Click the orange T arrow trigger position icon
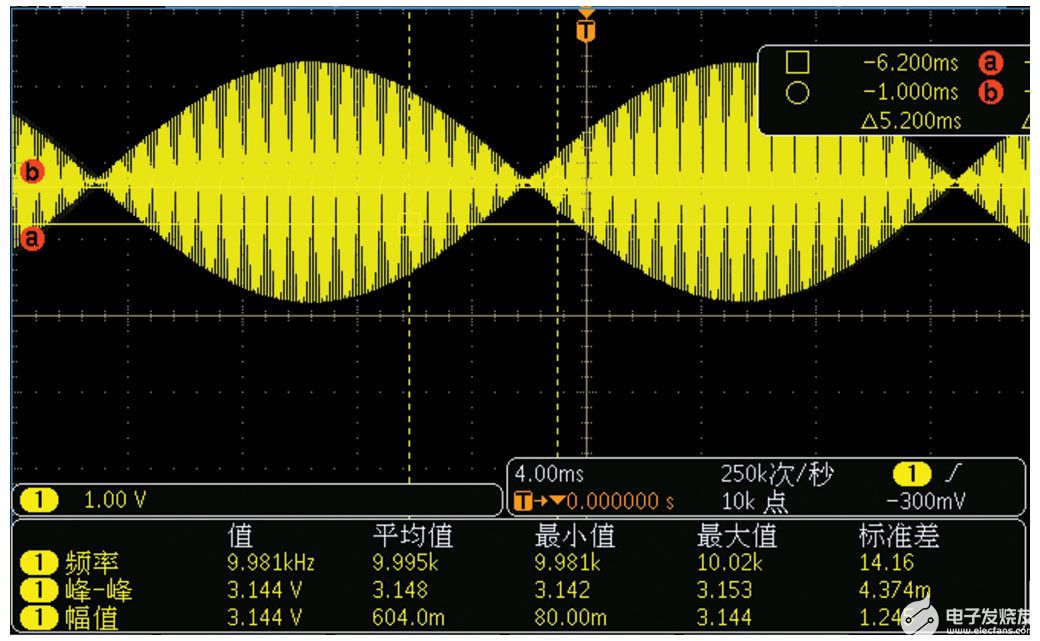This screenshot has width=1040, height=641. tap(539, 501)
